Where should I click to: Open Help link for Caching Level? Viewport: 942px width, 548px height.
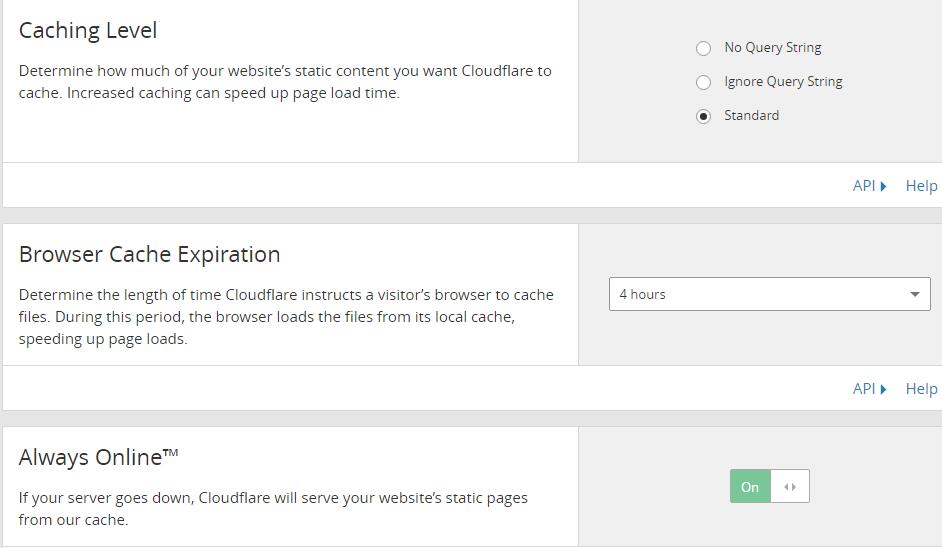[921, 186]
